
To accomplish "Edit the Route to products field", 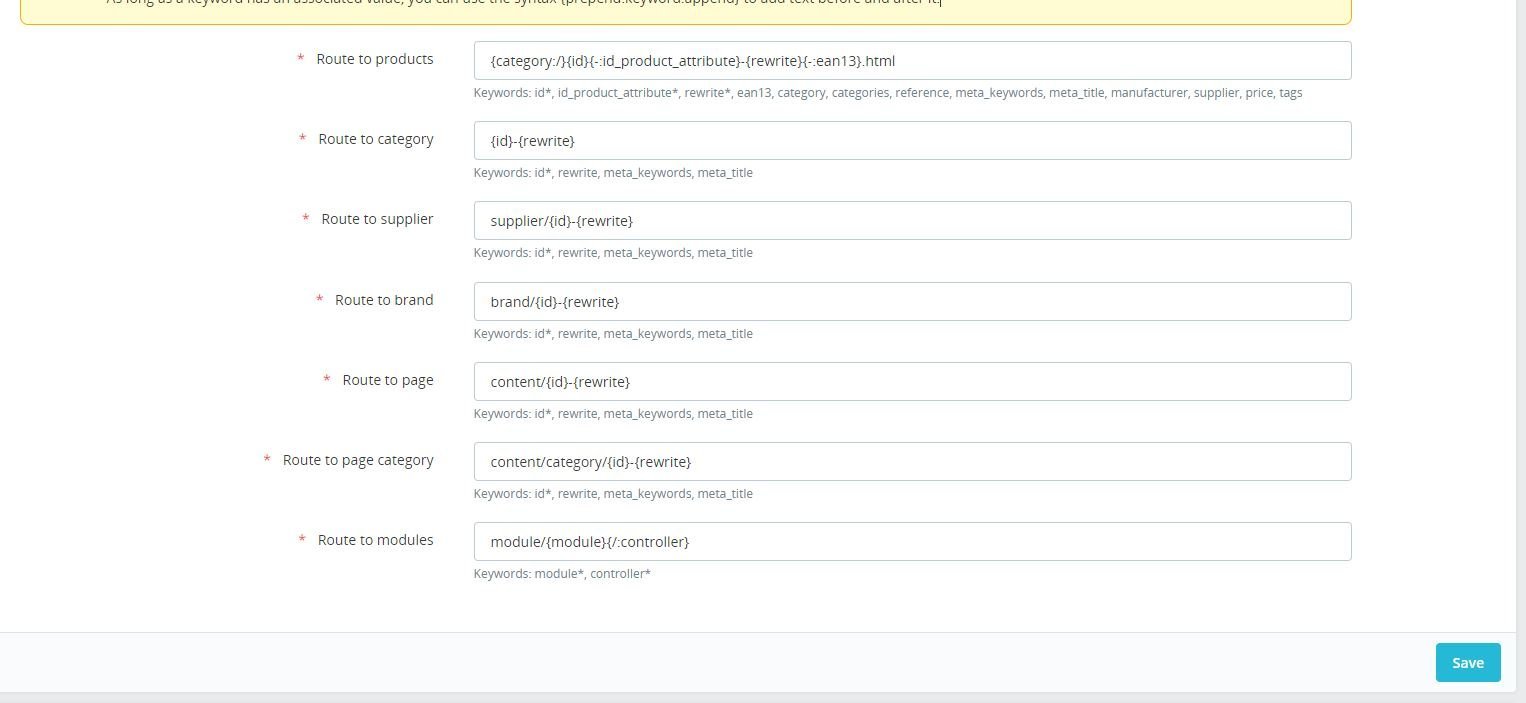I will [x=912, y=60].
